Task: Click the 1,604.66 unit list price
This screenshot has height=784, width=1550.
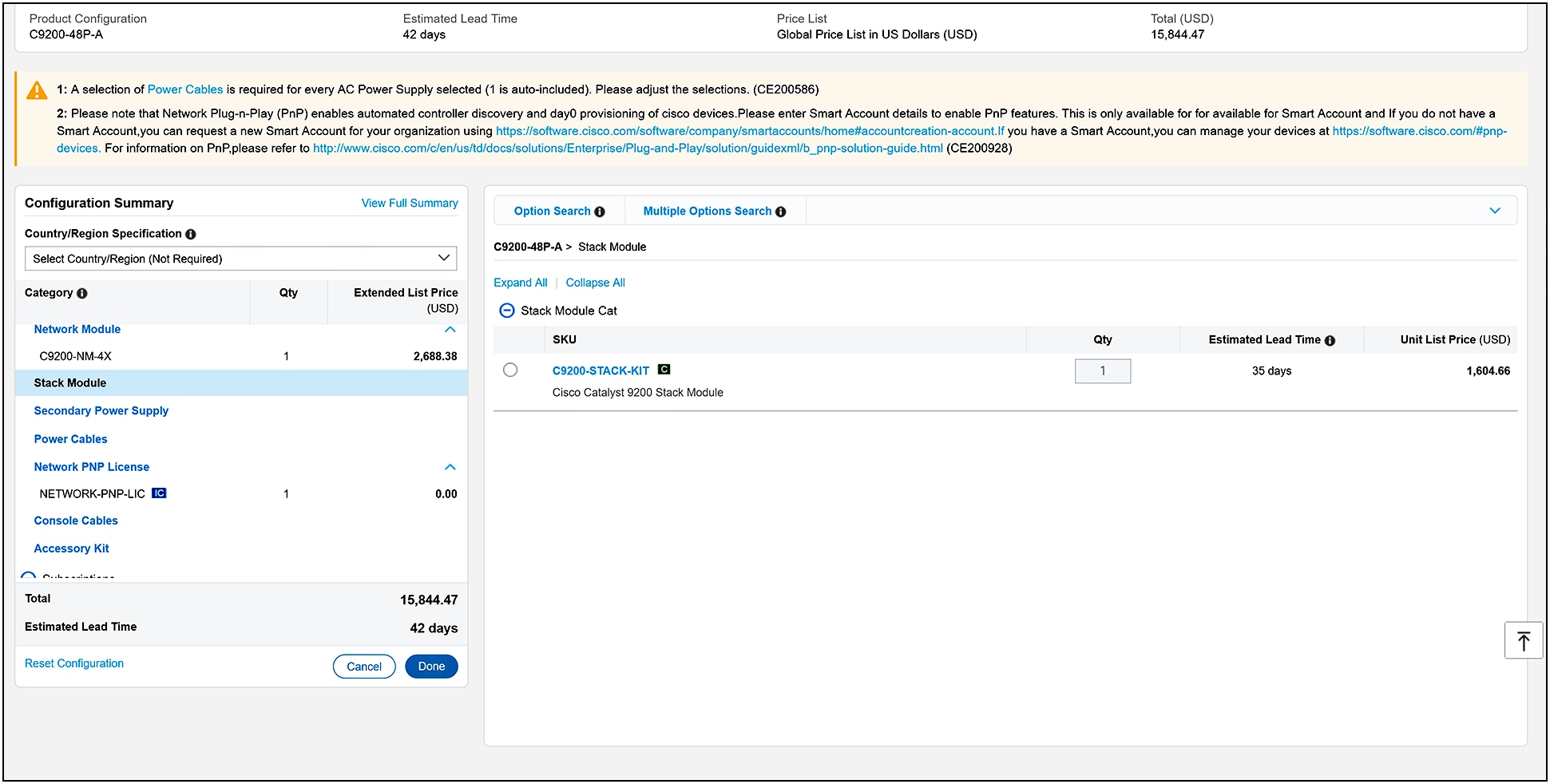Action: [x=1489, y=371]
